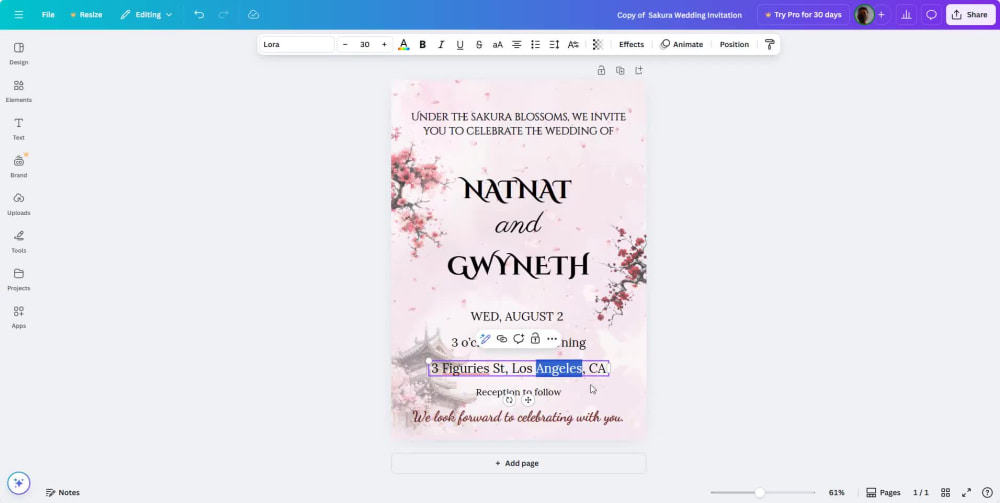Viewport: 1000px width, 503px height.
Task: Open the help question mark icon
Action: tap(987, 492)
